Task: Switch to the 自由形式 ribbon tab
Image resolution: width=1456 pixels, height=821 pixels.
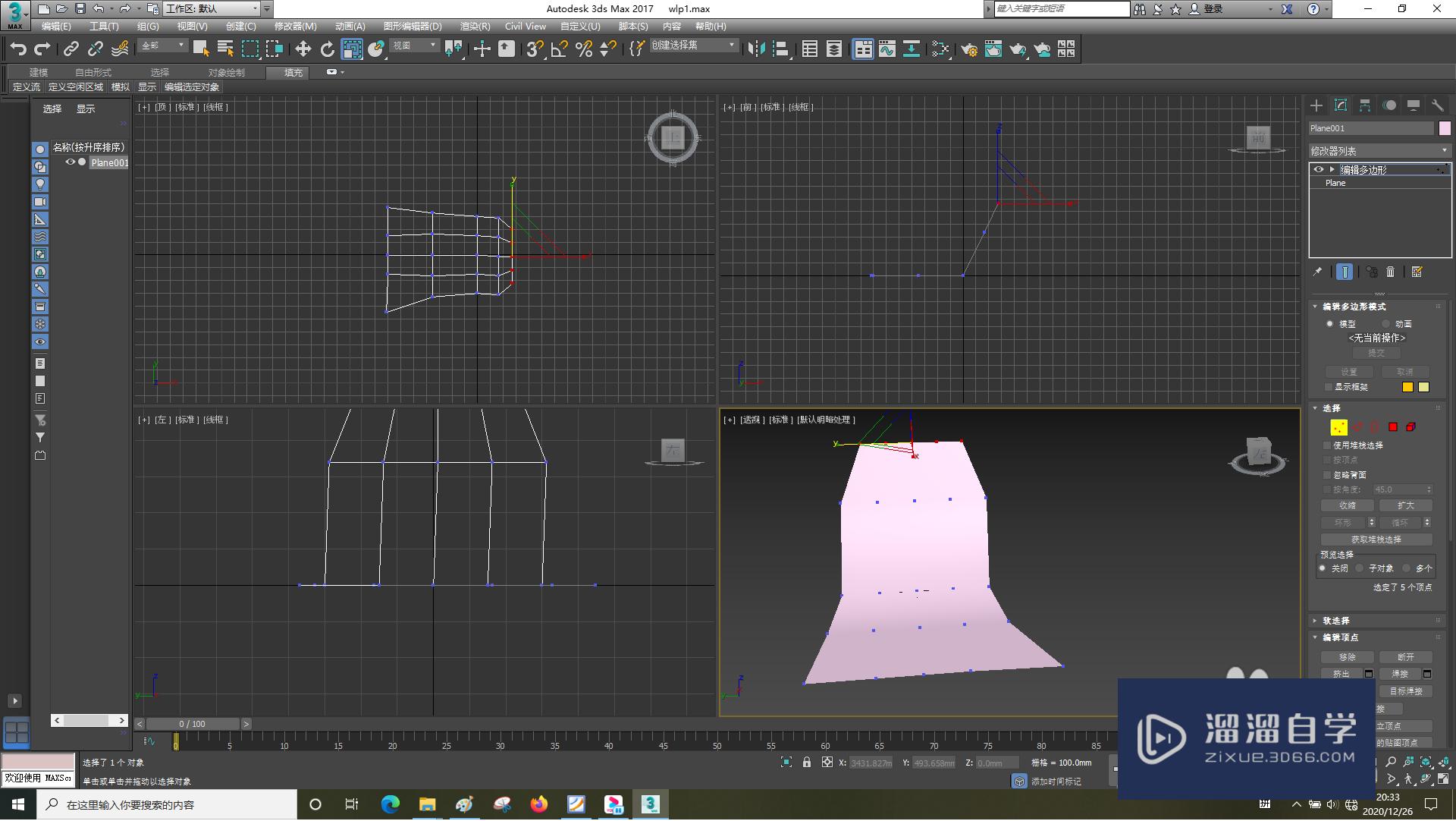Action: [x=93, y=73]
